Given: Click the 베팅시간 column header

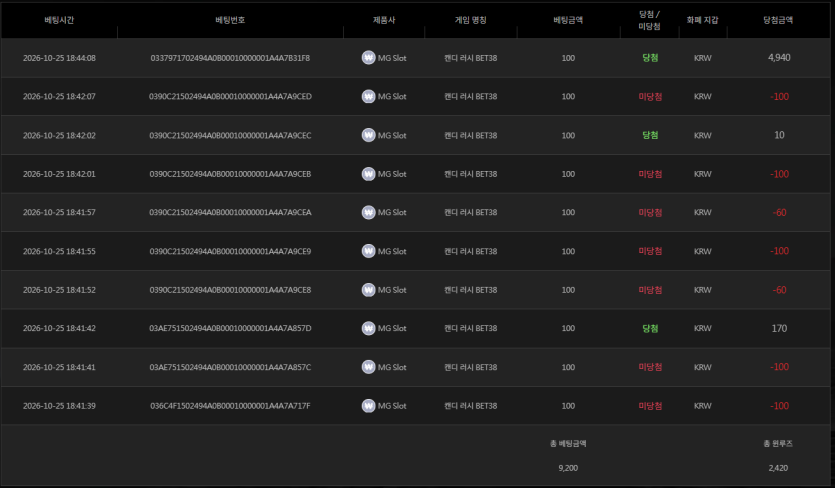Looking at the screenshot, I should coord(59,20).
